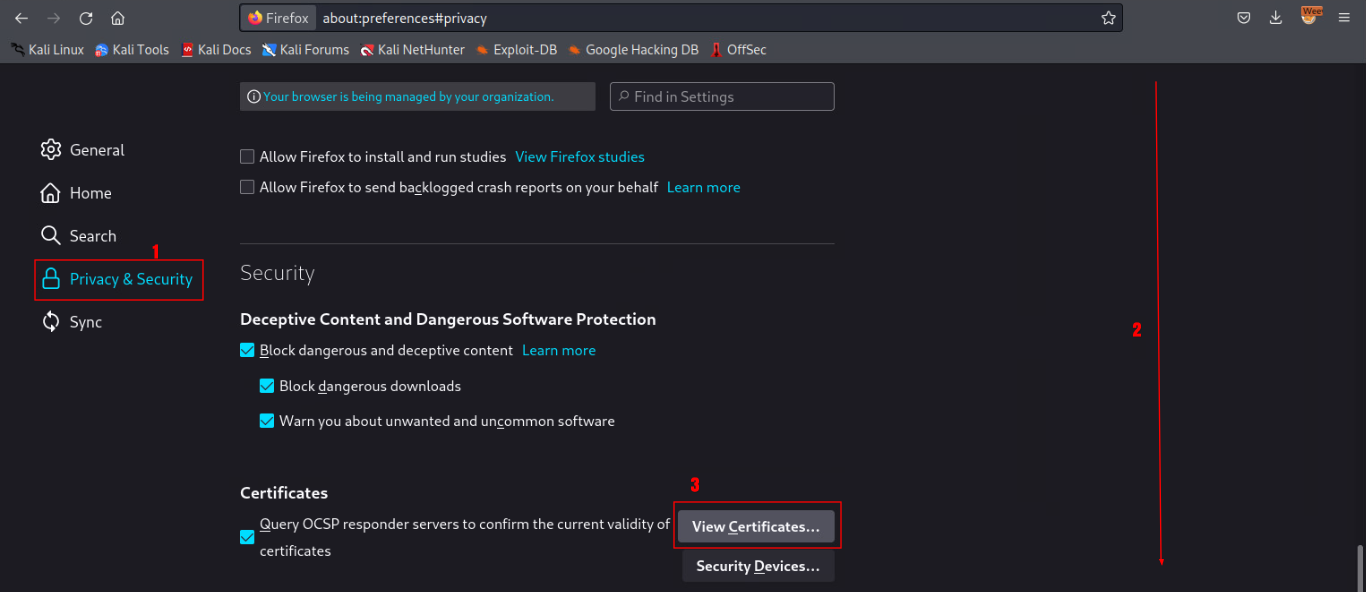The image size is (1366, 592).
Task: Click the View Certificates button
Action: [756, 527]
